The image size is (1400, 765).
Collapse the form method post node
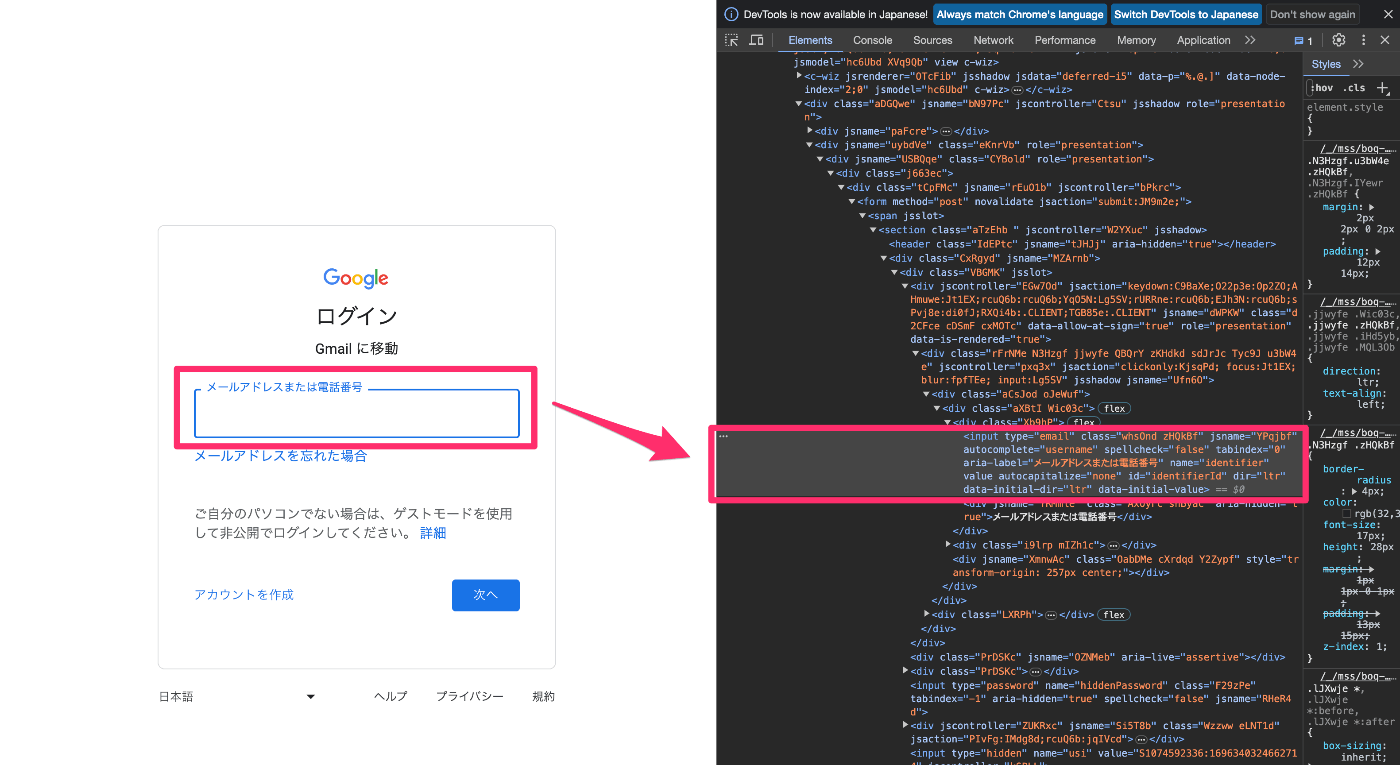[852, 201]
